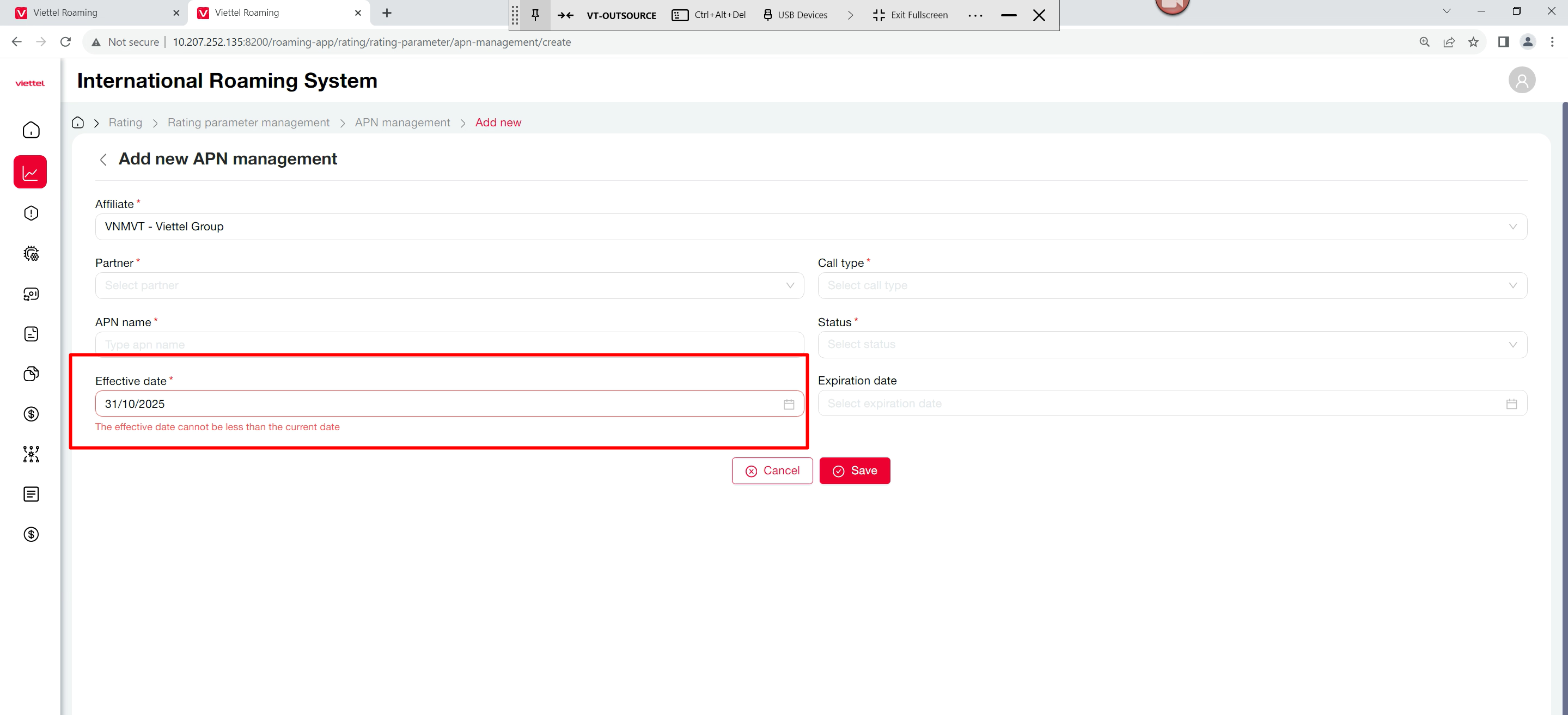The height and width of the screenshot is (715, 1568).
Task: Click the Save button
Action: click(x=855, y=471)
